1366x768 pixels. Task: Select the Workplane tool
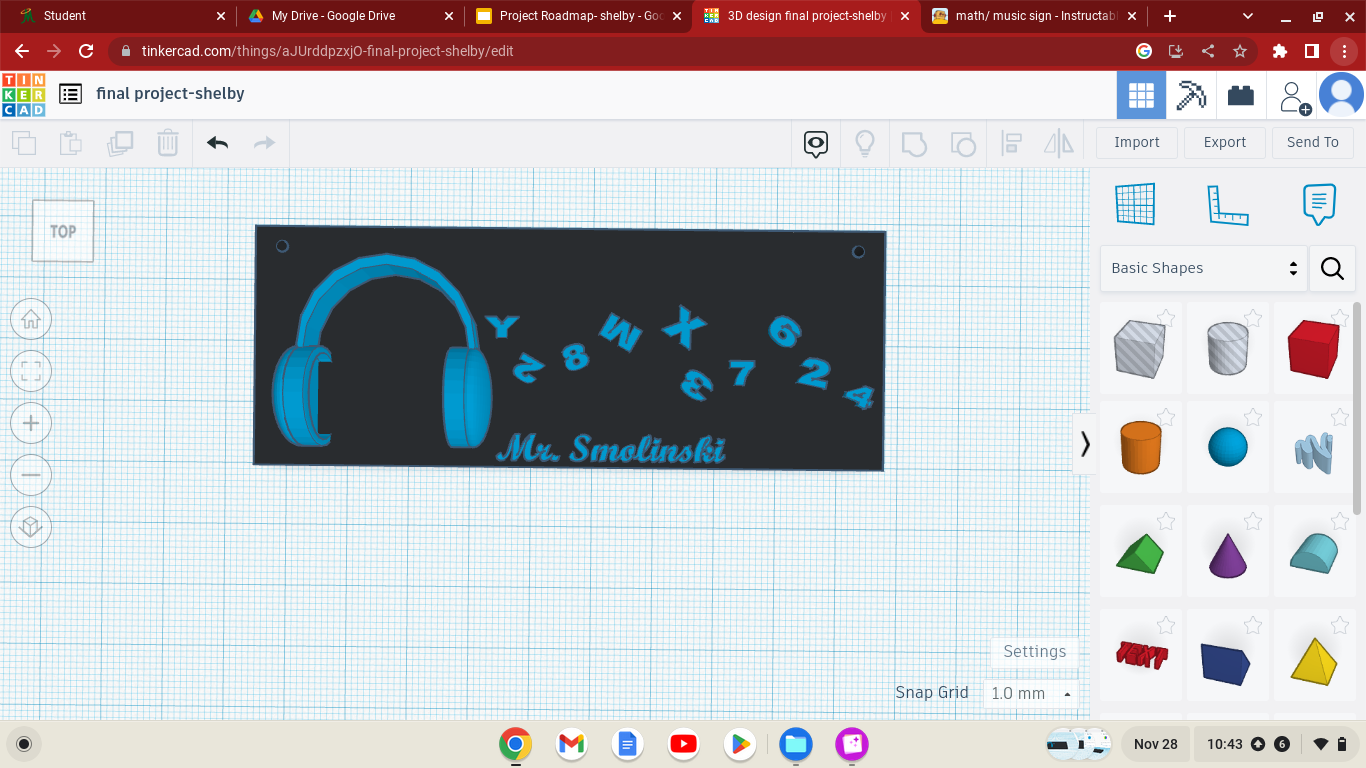coord(1135,203)
